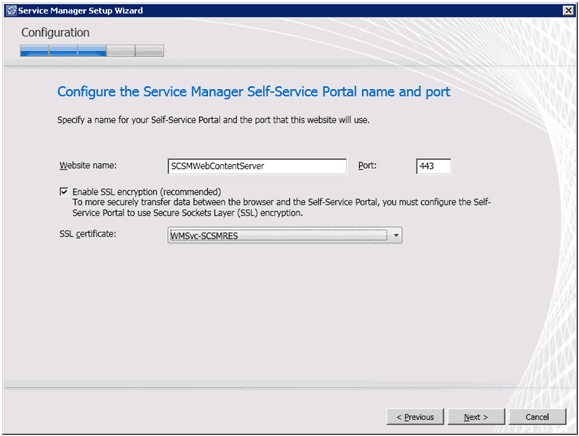Click the last empty progress segment
The width and height of the screenshot is (579, 436).
pos(150,51)
